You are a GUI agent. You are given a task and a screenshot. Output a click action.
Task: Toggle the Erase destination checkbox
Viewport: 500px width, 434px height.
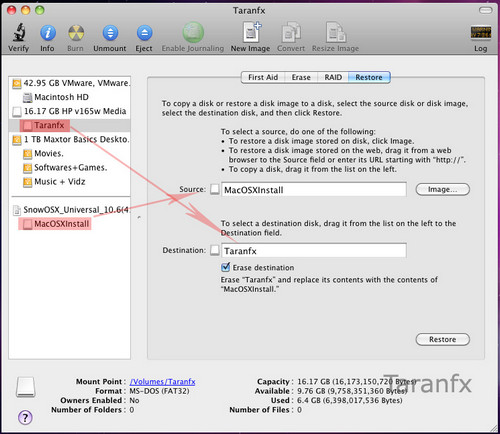pyautogui.click(x=226, y=267)
